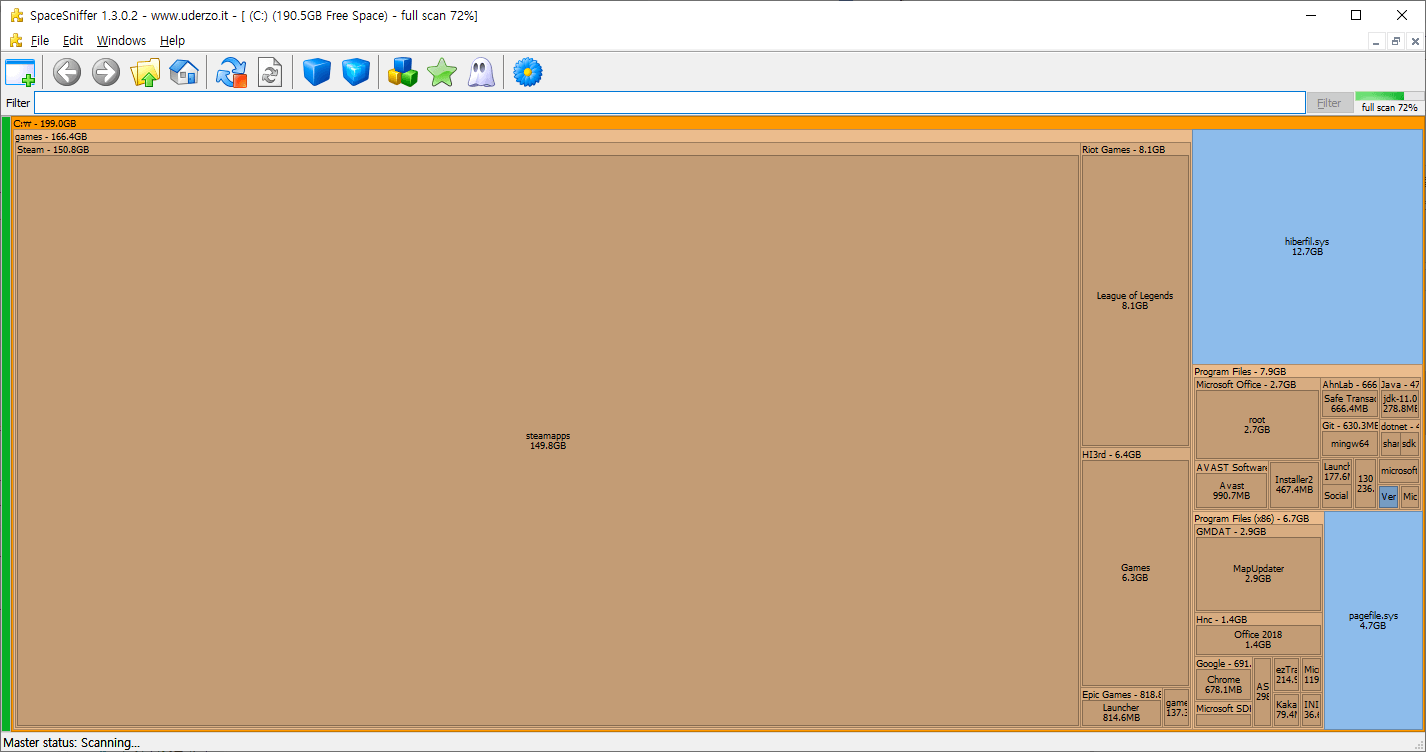Click the three colored cubes icon
The image size is (1426, 752).
click(403, 72)
